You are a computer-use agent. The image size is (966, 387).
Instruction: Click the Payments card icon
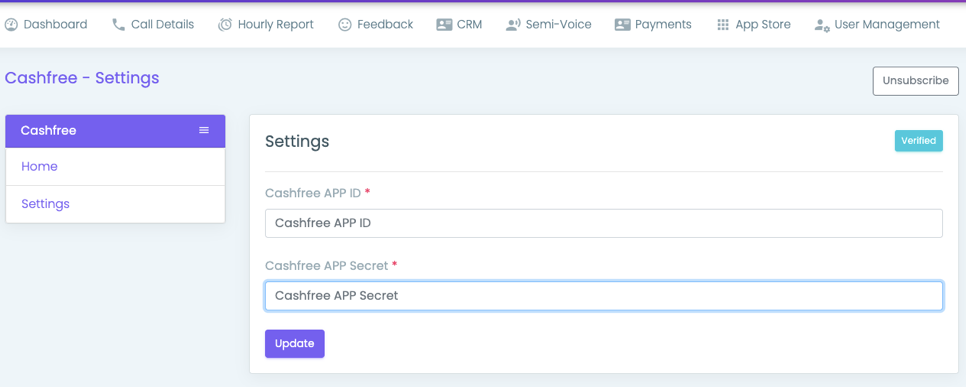point(622,25)
